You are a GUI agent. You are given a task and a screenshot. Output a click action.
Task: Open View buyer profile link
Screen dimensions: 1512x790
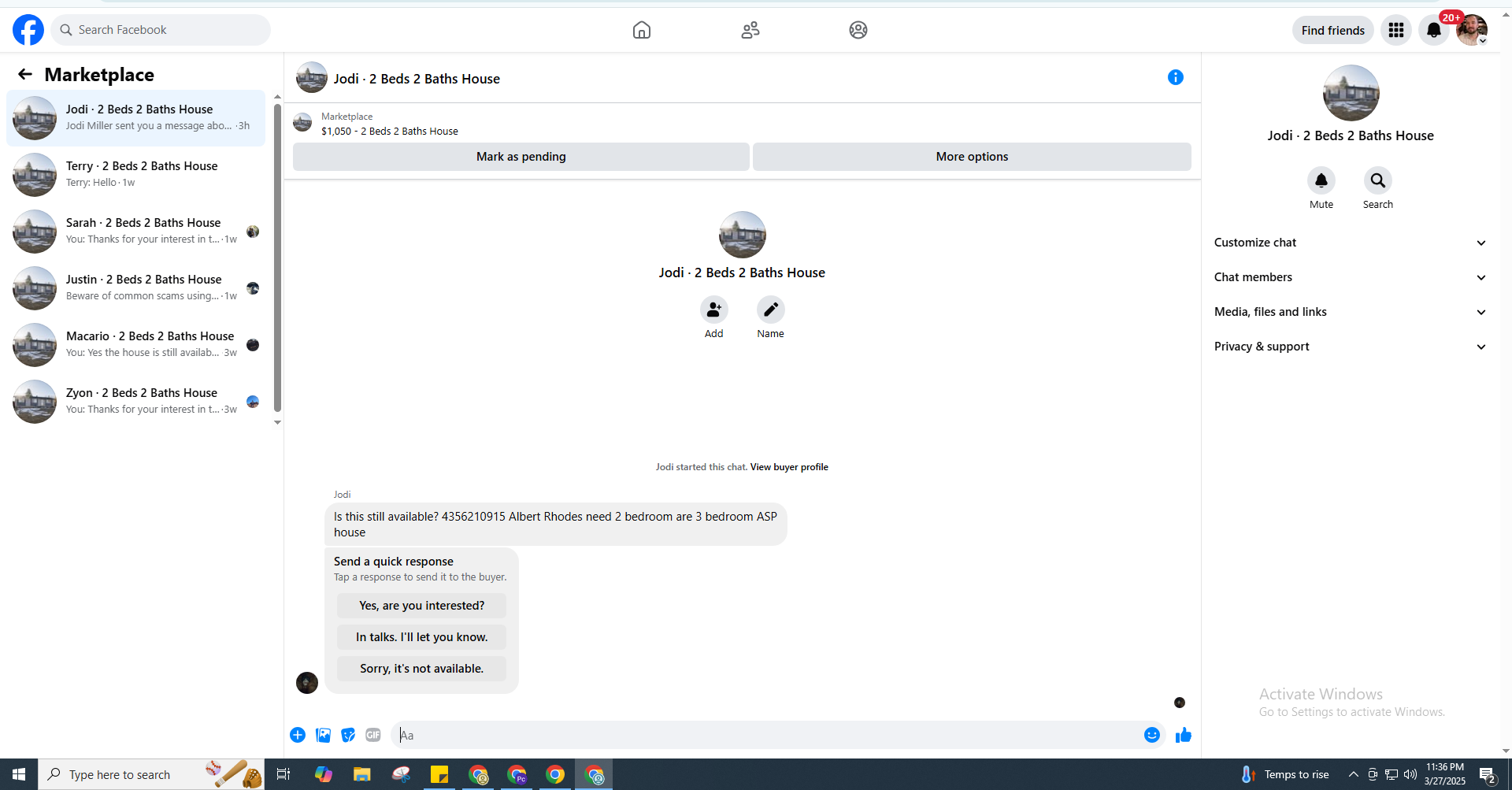789,467
